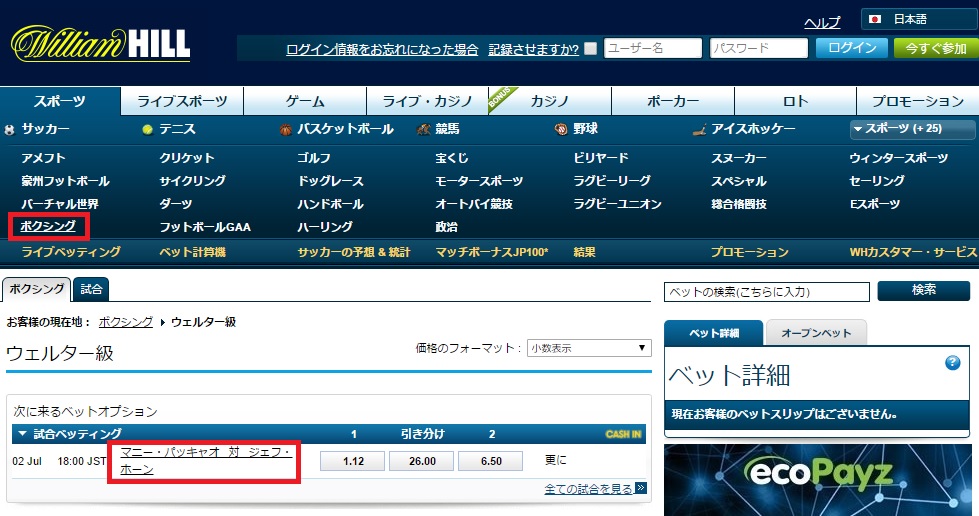Click the 全ての試合を見る link
This screenshot has width=979, height=516.
click(589, 489)
